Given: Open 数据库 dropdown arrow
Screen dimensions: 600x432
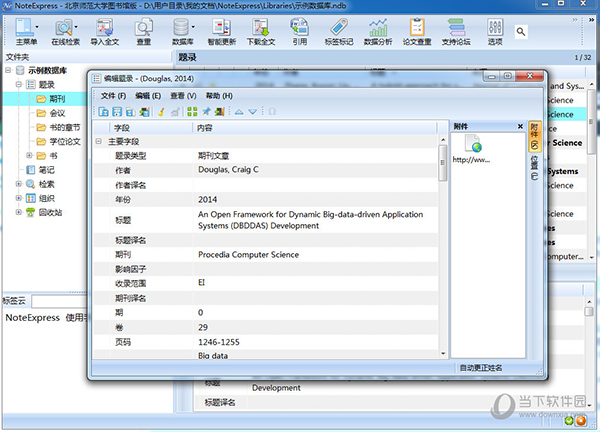Looking at the screenshot, I should (193, 27).
